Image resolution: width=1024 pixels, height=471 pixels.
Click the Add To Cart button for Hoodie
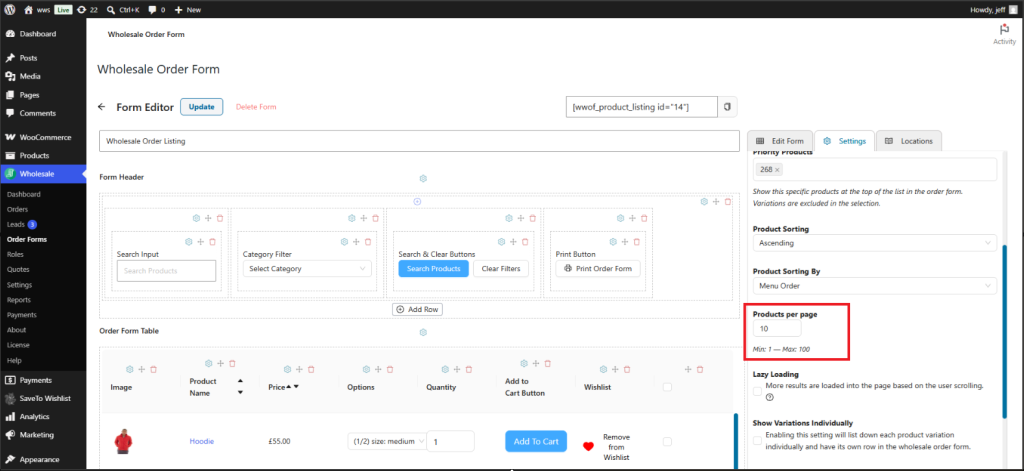click(x=536, y=442)
